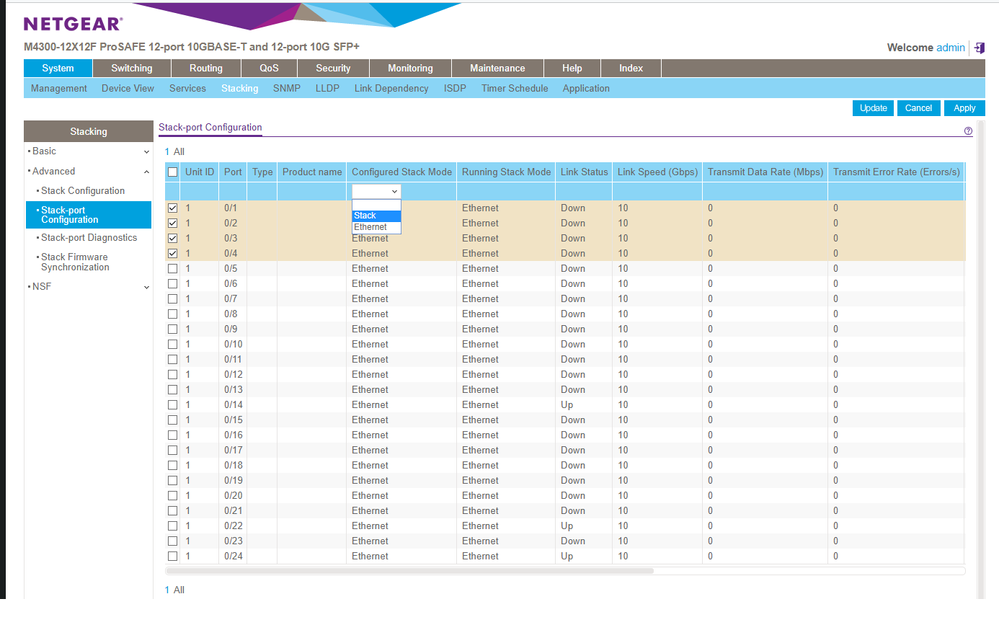The image size is (999, 620).
Task: Go to the Index tab
Action: pos(631,68)
